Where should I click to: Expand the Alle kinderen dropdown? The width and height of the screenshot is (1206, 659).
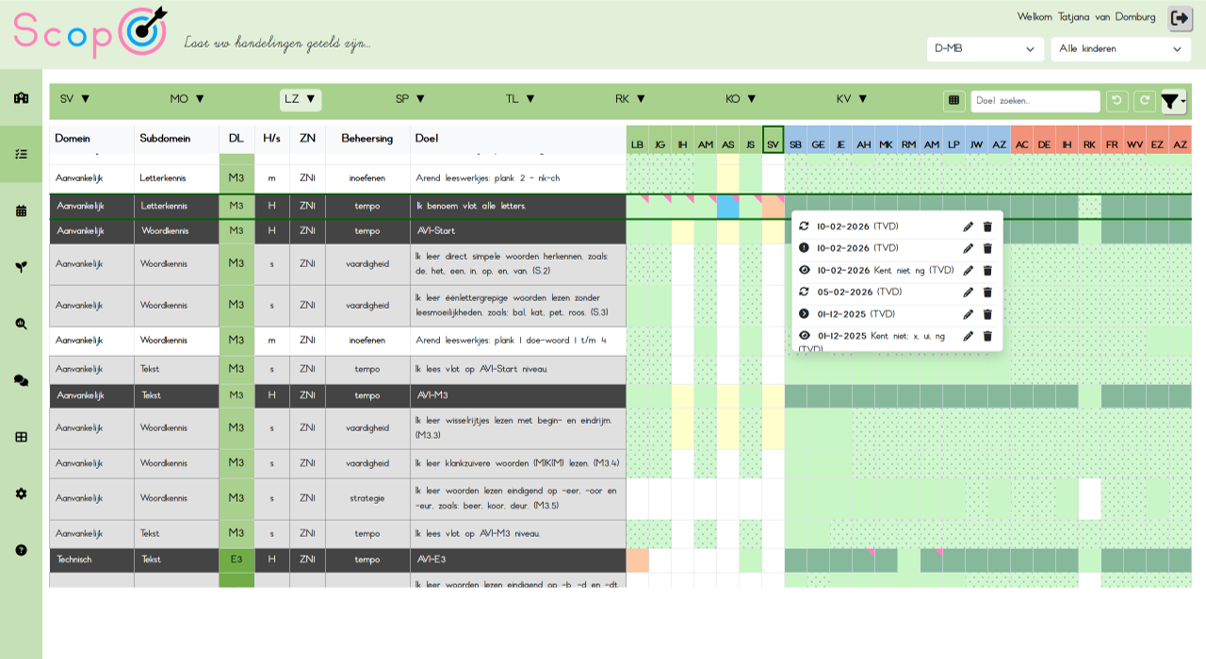coord(1120,49)
